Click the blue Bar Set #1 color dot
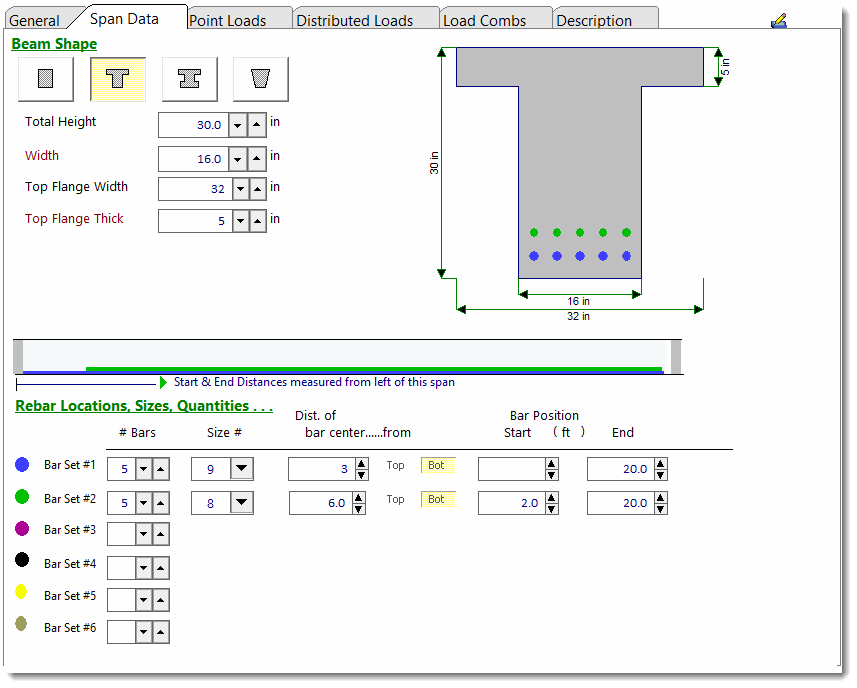 click(23, 465)
